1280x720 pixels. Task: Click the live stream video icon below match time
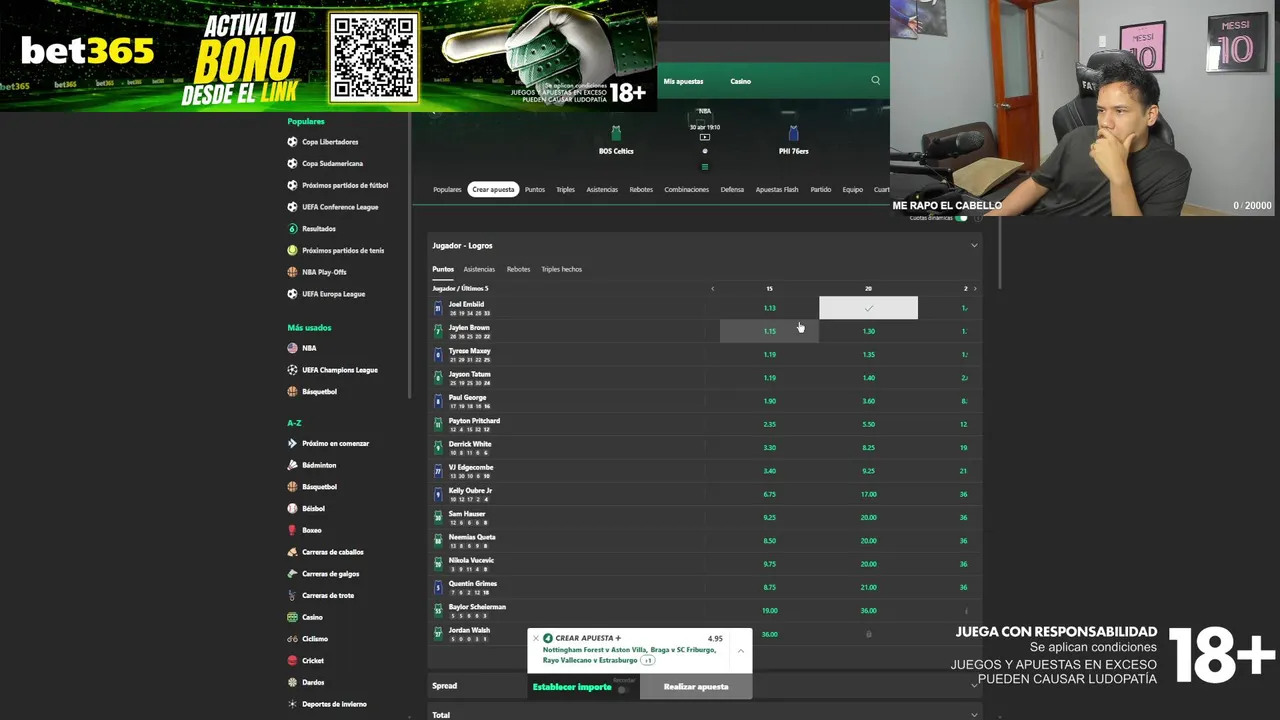click(704, 137)
